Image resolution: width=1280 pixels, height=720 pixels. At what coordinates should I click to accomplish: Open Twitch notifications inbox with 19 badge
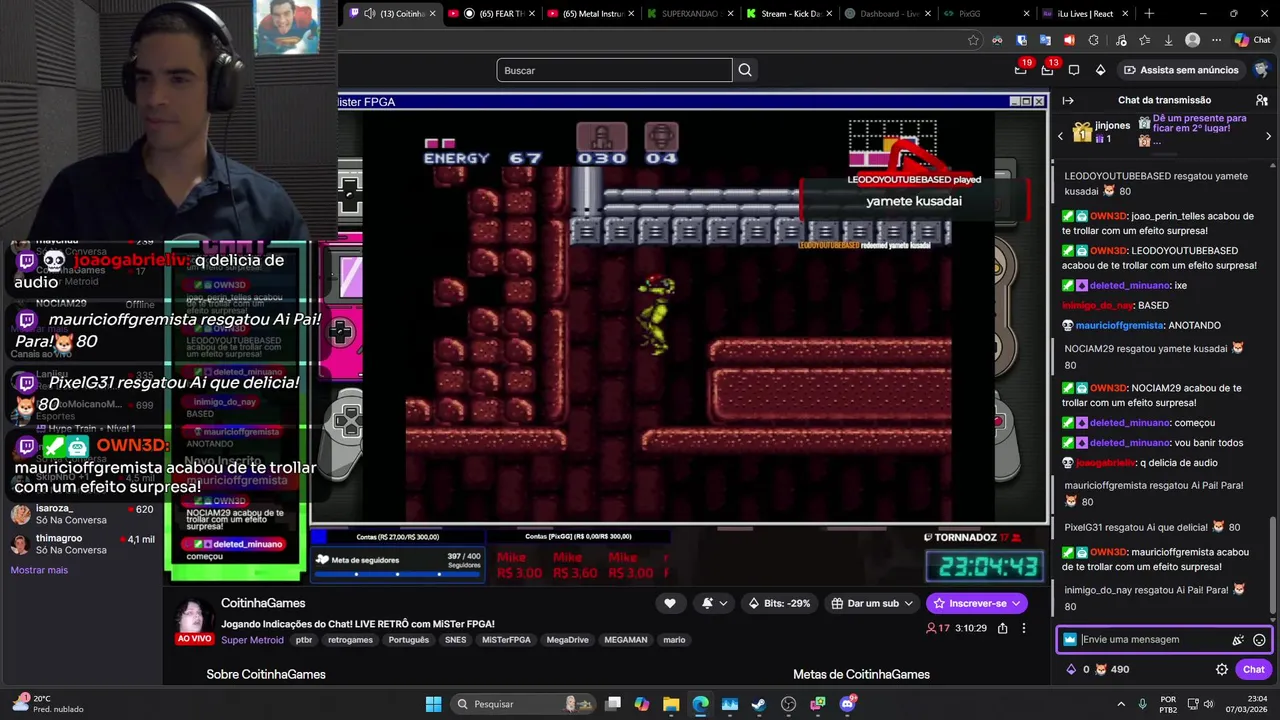[1021, 70]
